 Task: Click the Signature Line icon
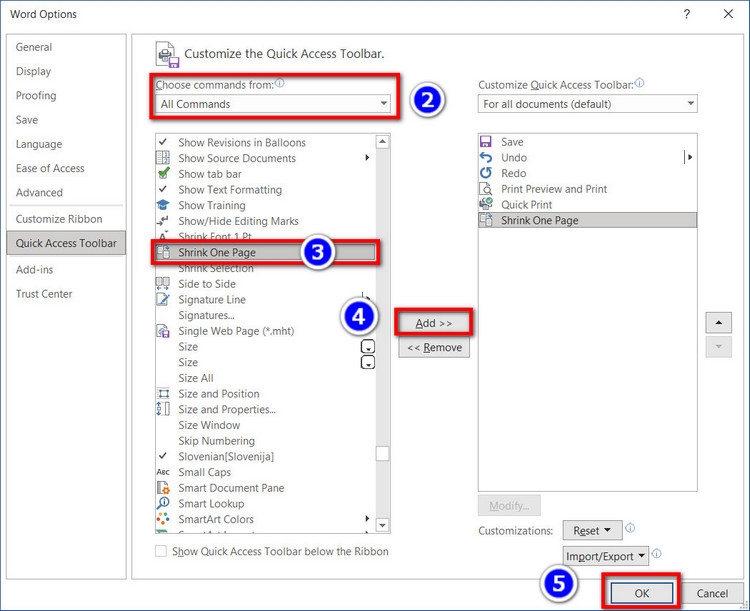pyautogui.click(x=163, y=300)
